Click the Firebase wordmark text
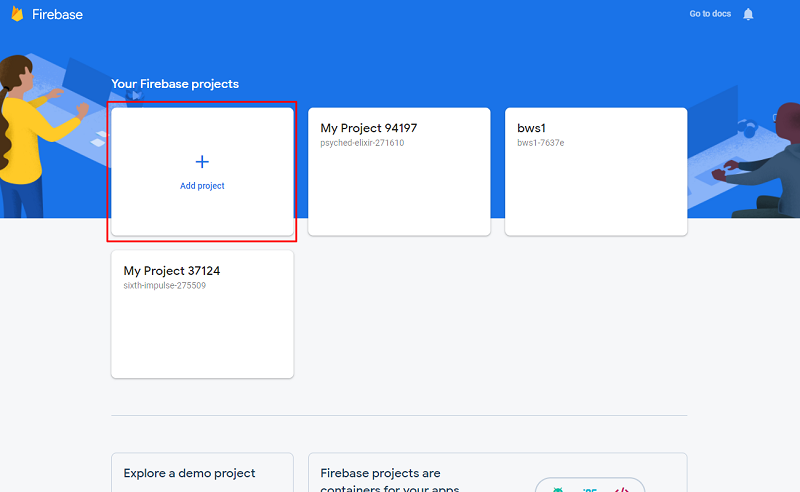This screenshot has height=492, width=800. (x=57, y=14)
